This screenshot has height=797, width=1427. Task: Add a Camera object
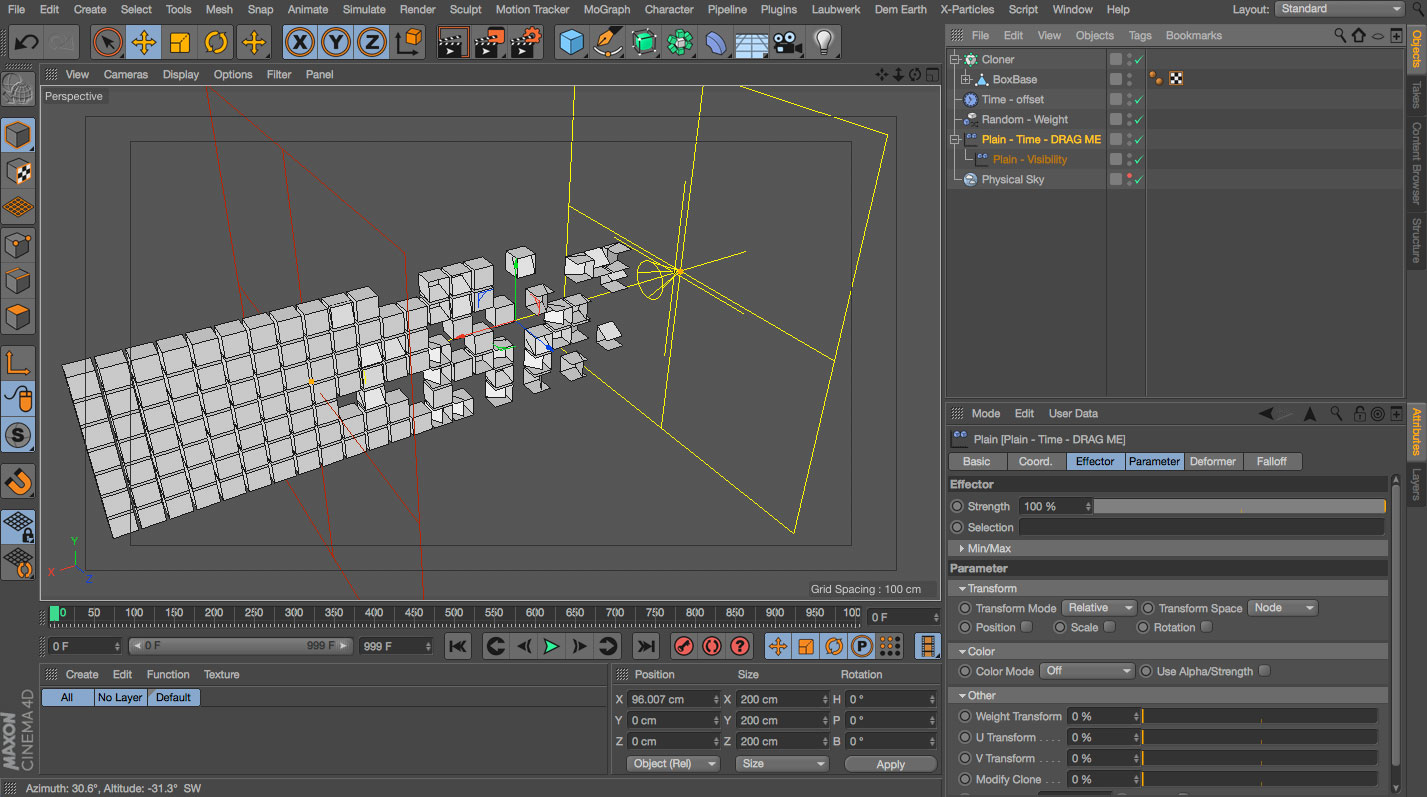[787, 42]
